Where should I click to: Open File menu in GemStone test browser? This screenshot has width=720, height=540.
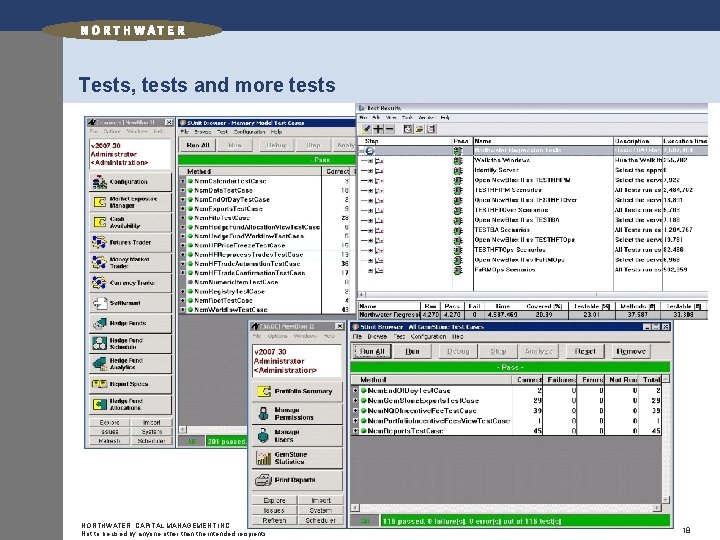[357, 337]
